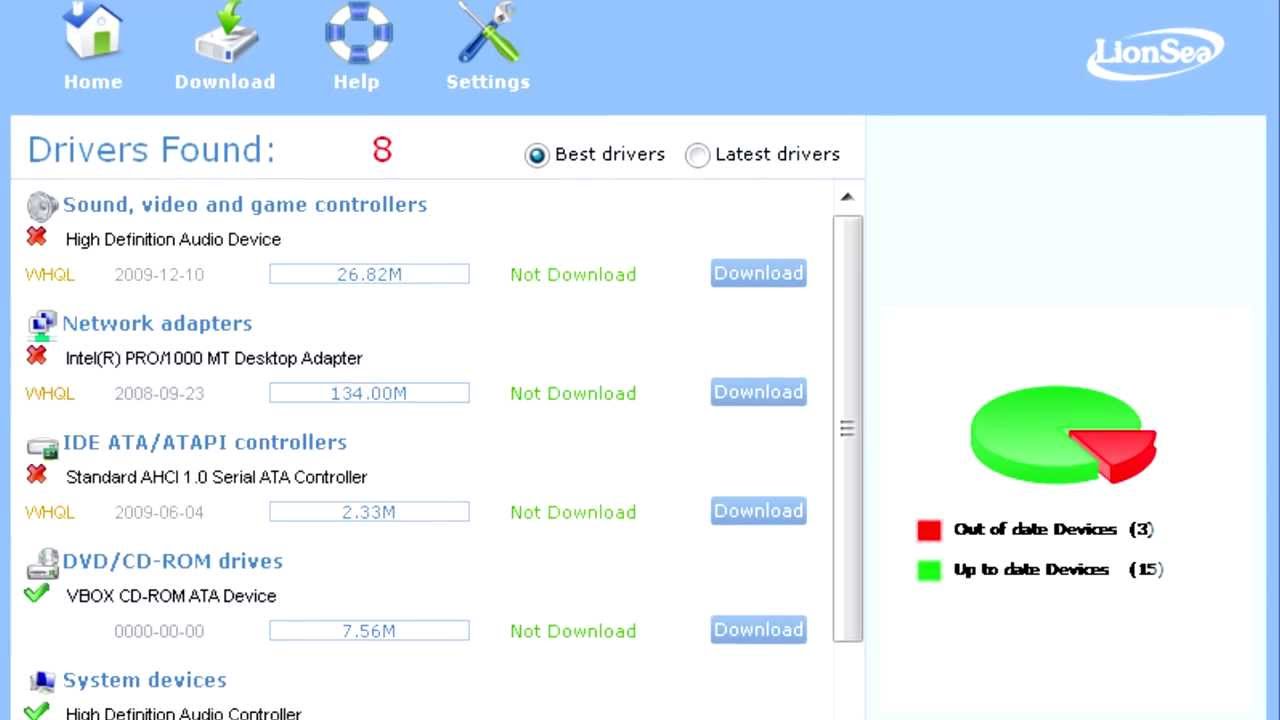Select the DVD/CD-ROM drives heading
Viewport: 1280px width, 720px height.
click(173, 561)
